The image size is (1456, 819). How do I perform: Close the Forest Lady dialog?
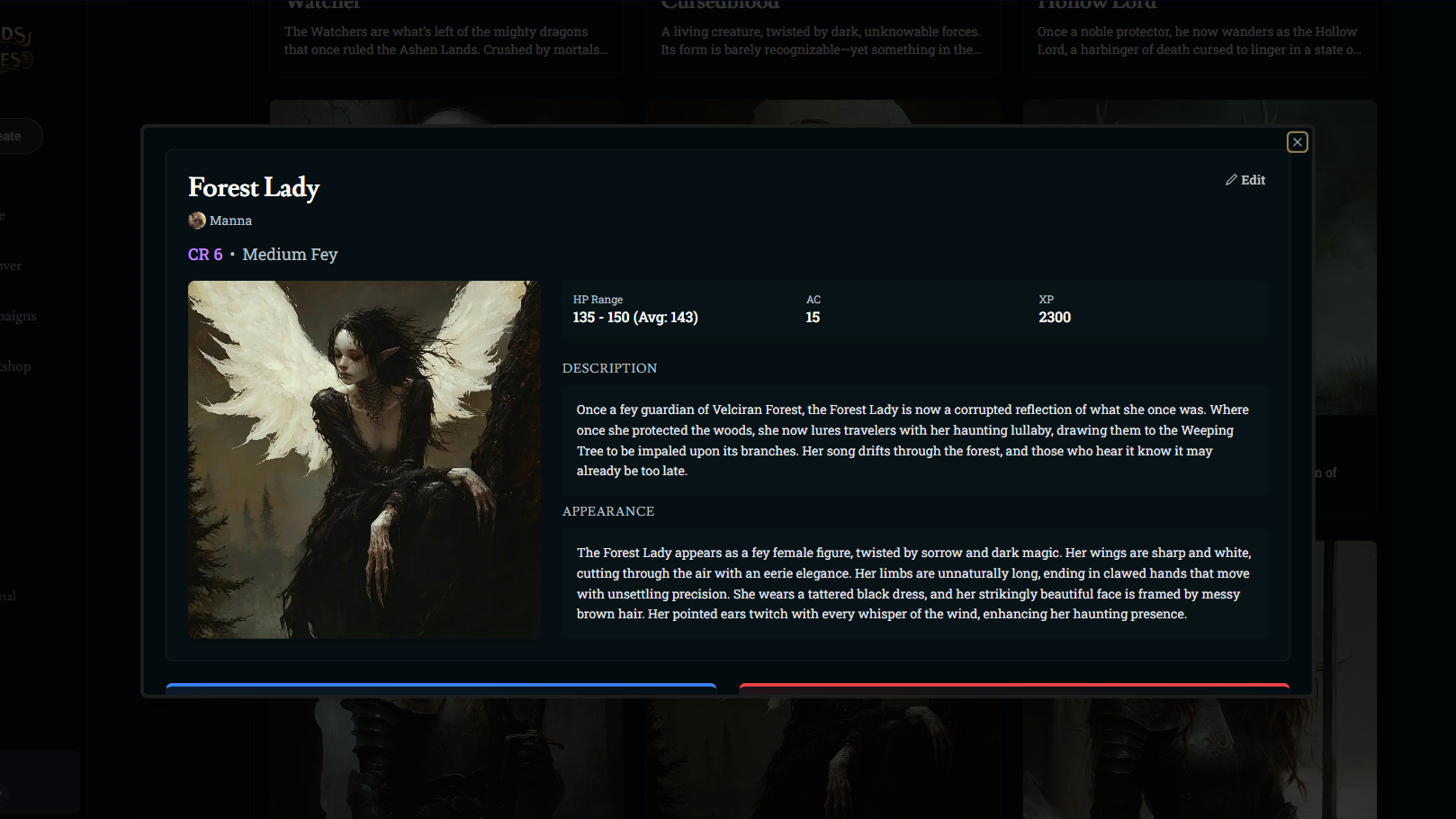tap(1297, 142)
